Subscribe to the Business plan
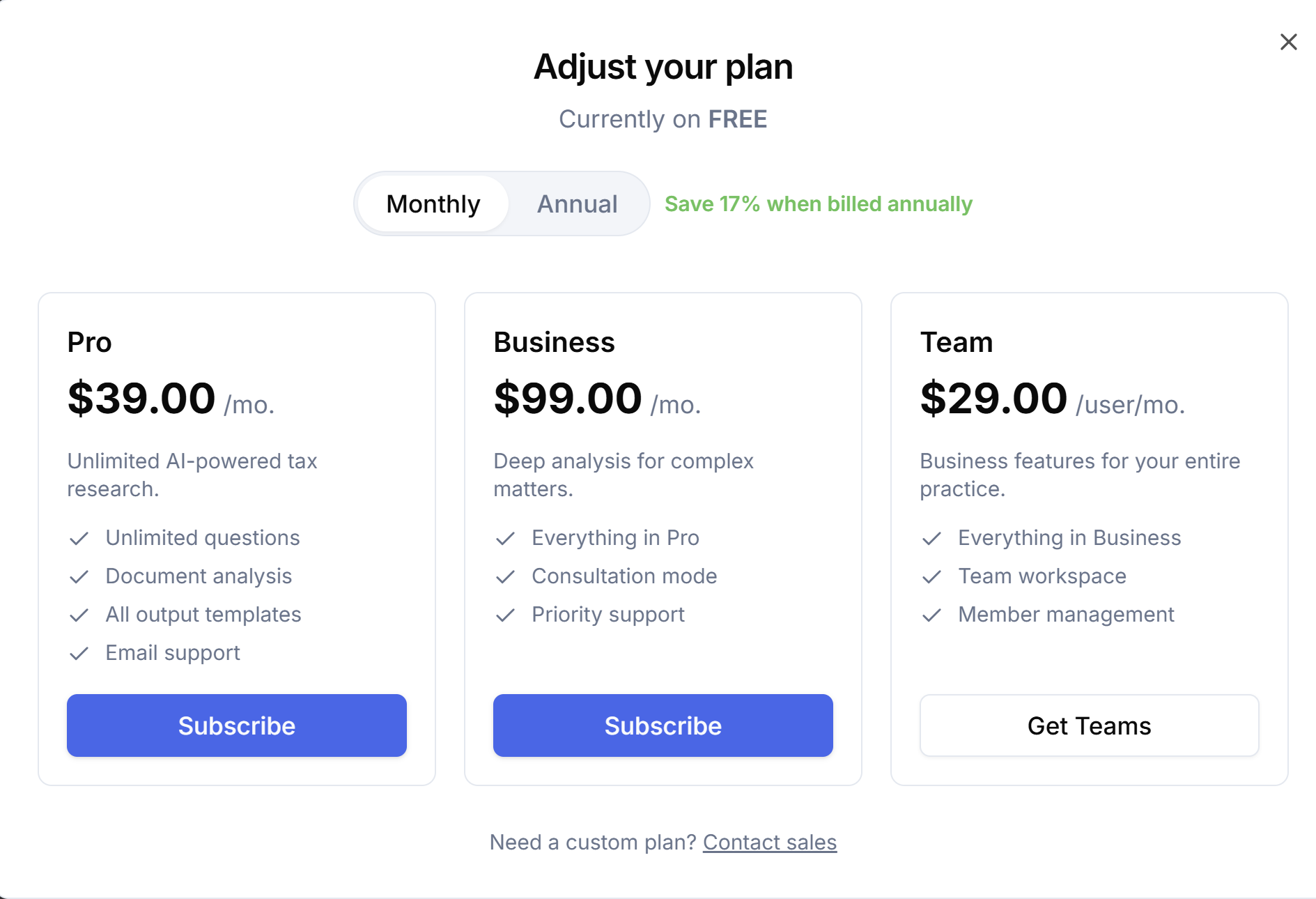The image size is (1316, 899). (x=663, y=725)
